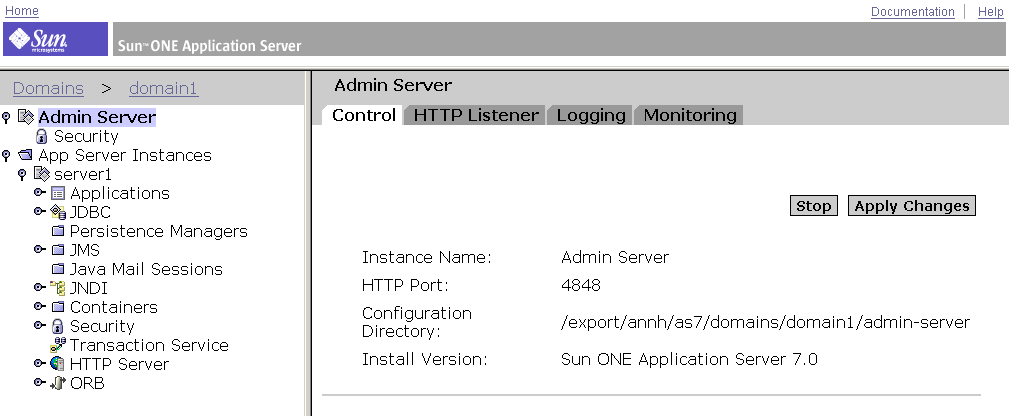Select the JMS tree item
1009x416 pixels.
click(x=84, y=250)
